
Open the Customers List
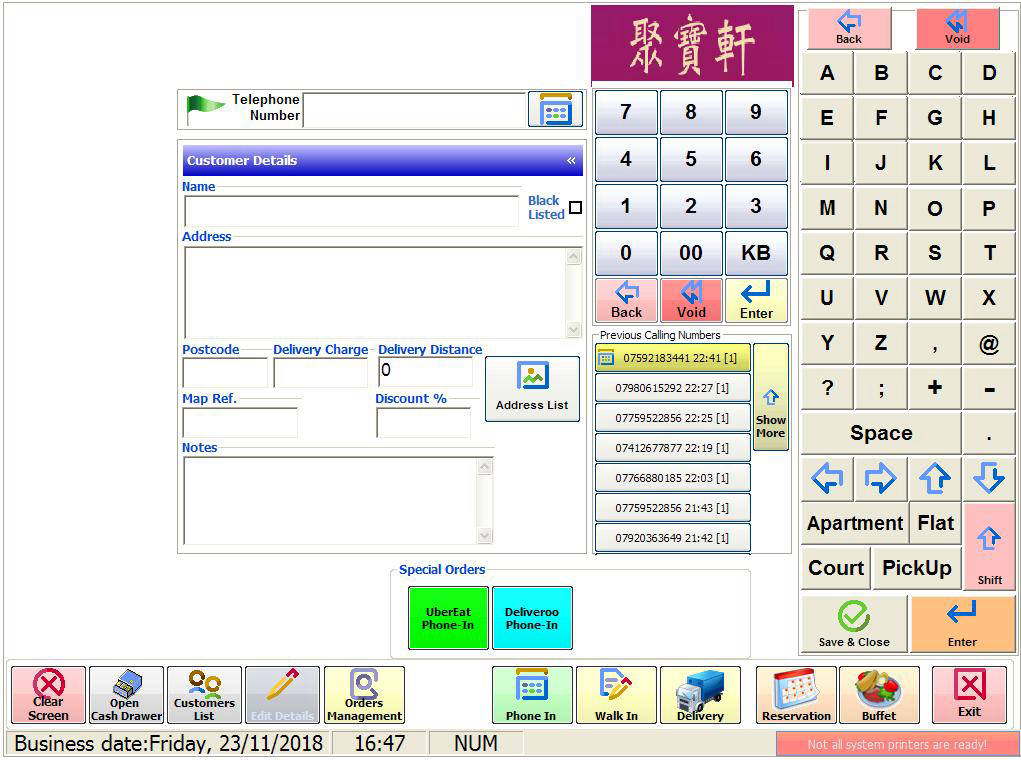(x=204, y=694)
